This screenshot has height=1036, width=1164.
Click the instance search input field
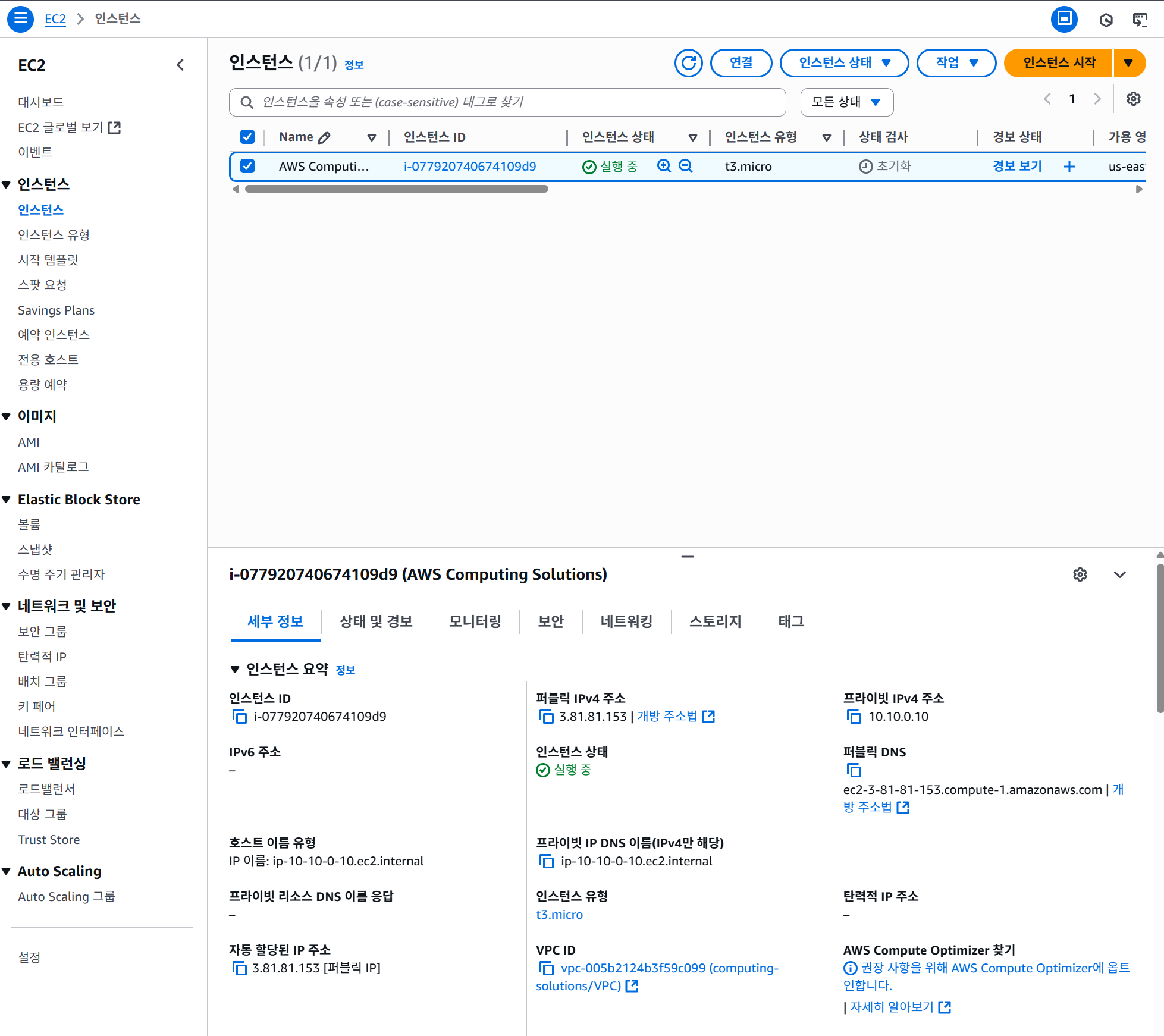507,102
